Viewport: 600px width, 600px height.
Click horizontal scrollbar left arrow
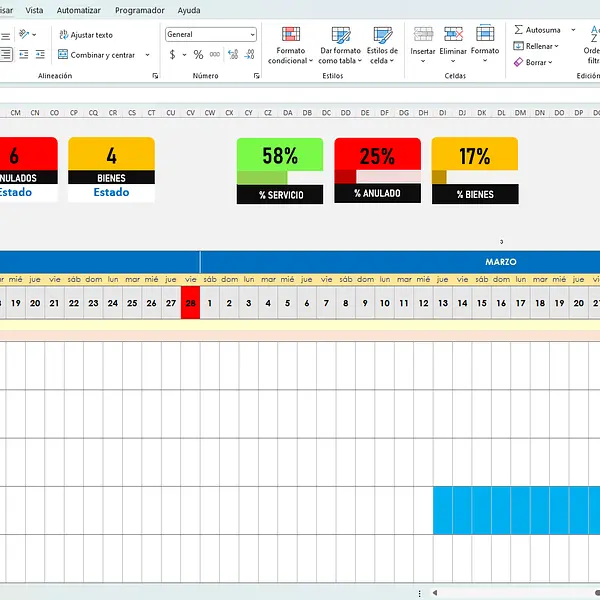pos(435,593)
